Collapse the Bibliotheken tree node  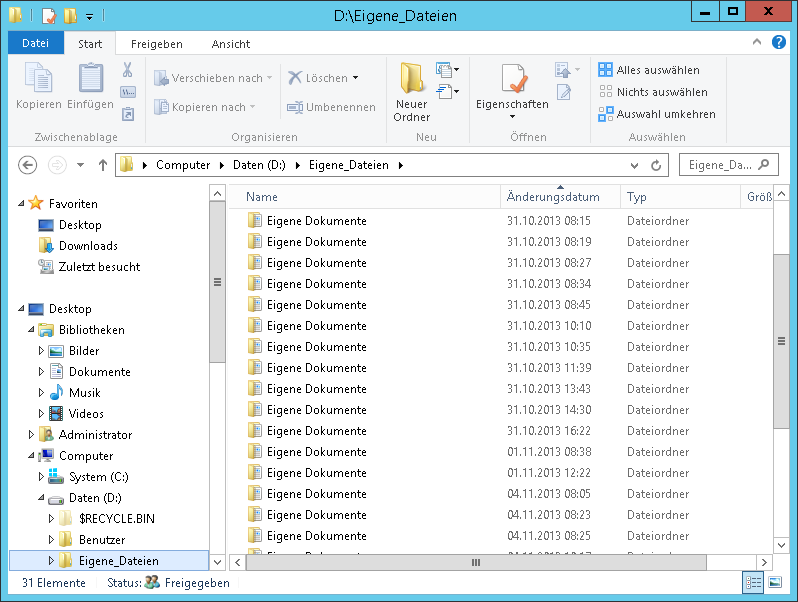point(32,330)
